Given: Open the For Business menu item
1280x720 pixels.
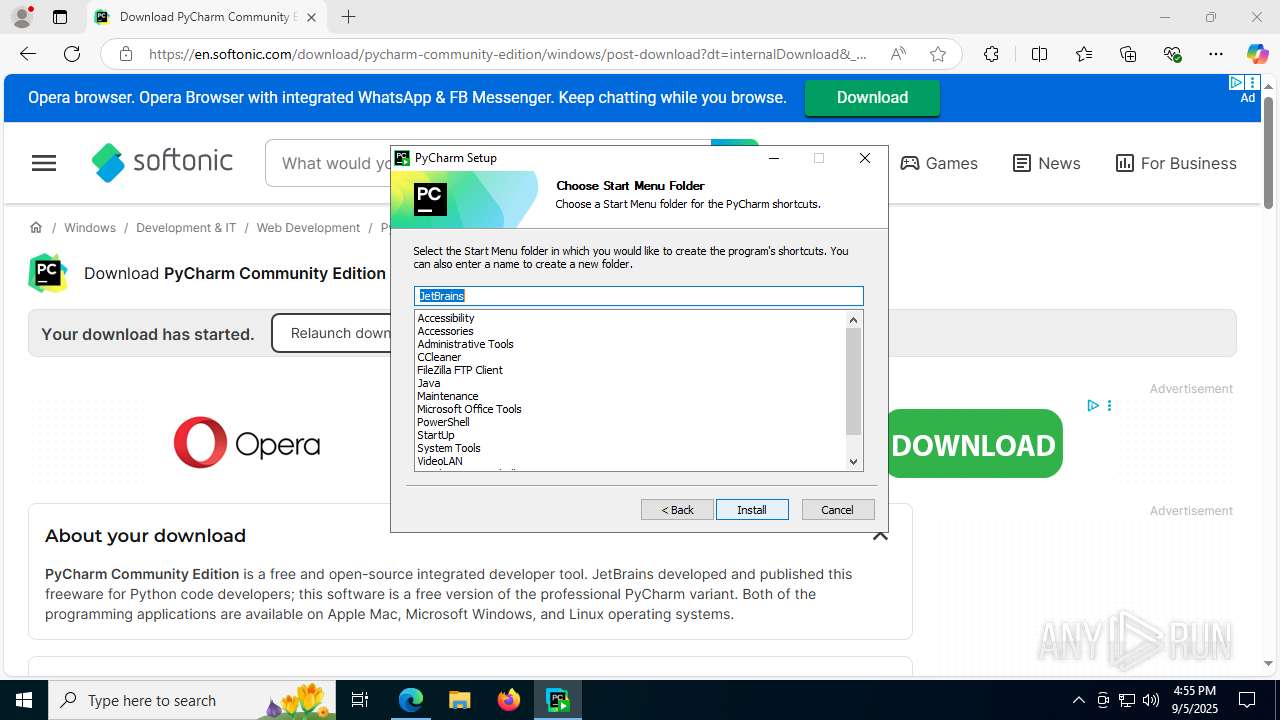Looking at the screenshot, I should click(x=1176, y=163).
